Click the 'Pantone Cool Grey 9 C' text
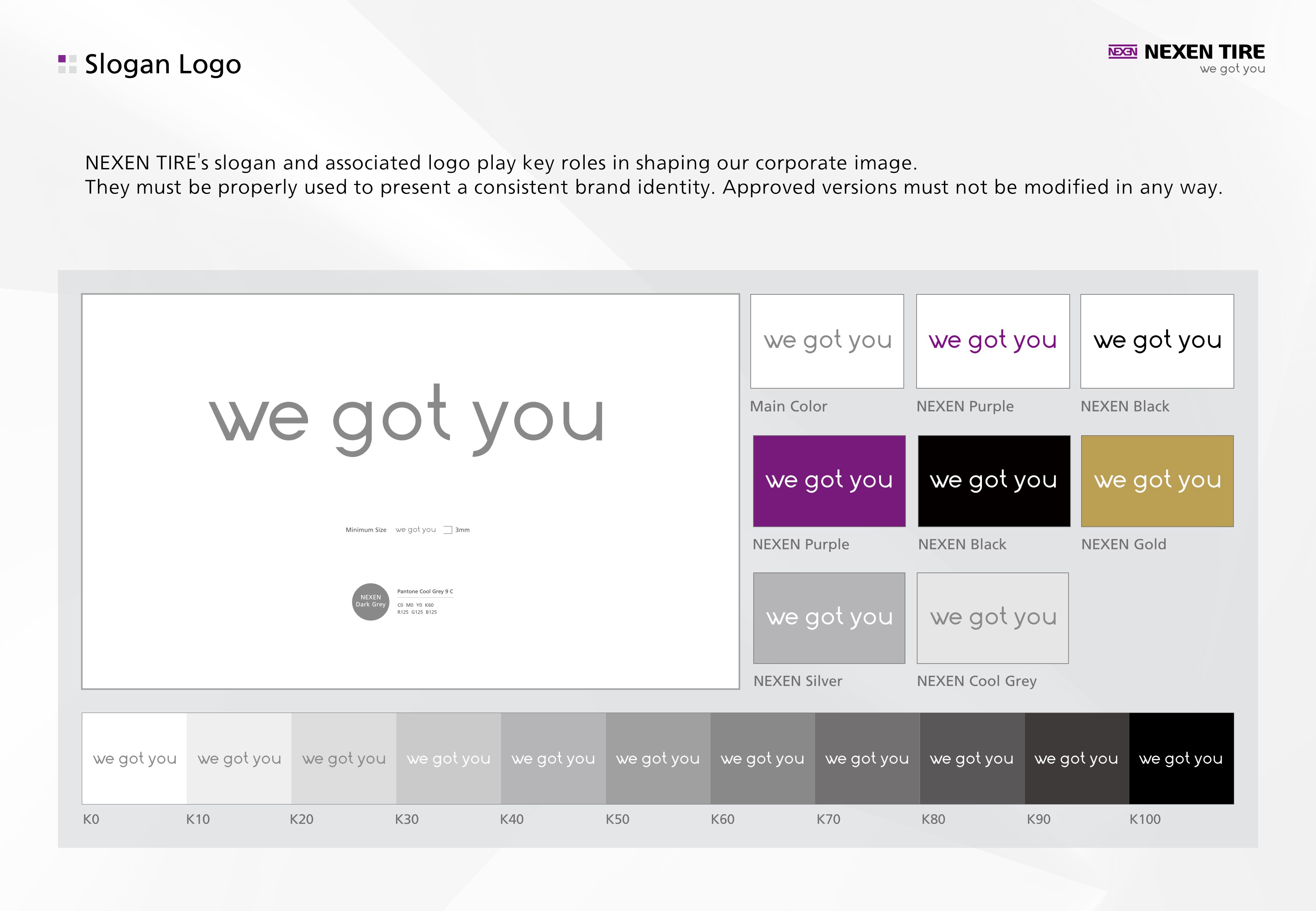1316x911 pixels. [x=425, y=592]
